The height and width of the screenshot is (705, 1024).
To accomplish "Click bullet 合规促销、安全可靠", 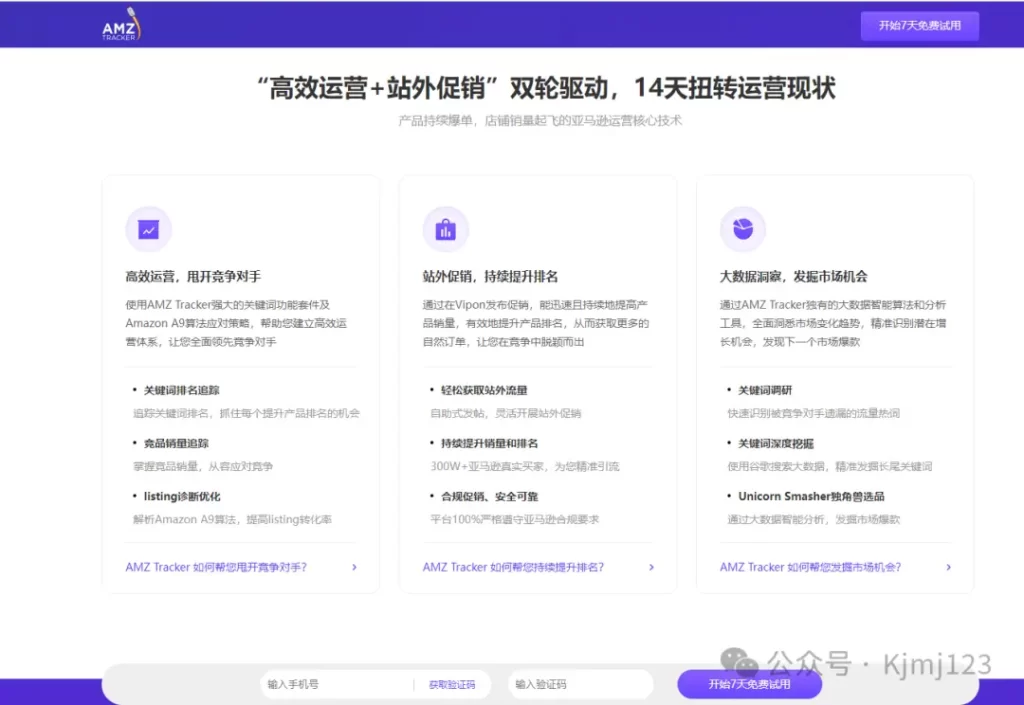I will pyautogui.click(x=489, y=496).
